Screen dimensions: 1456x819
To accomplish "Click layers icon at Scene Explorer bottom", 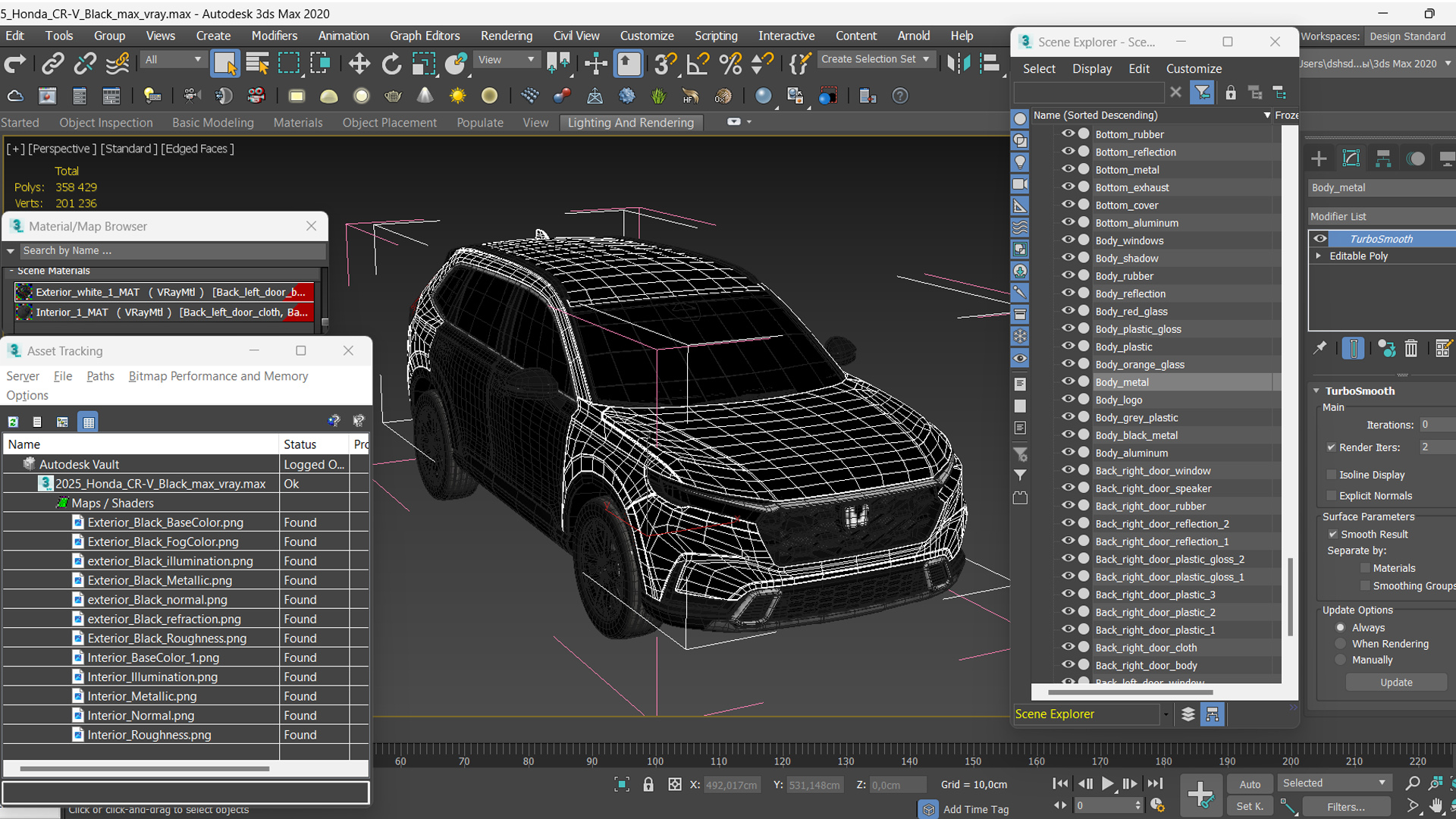I will (x=1188, y=714).
